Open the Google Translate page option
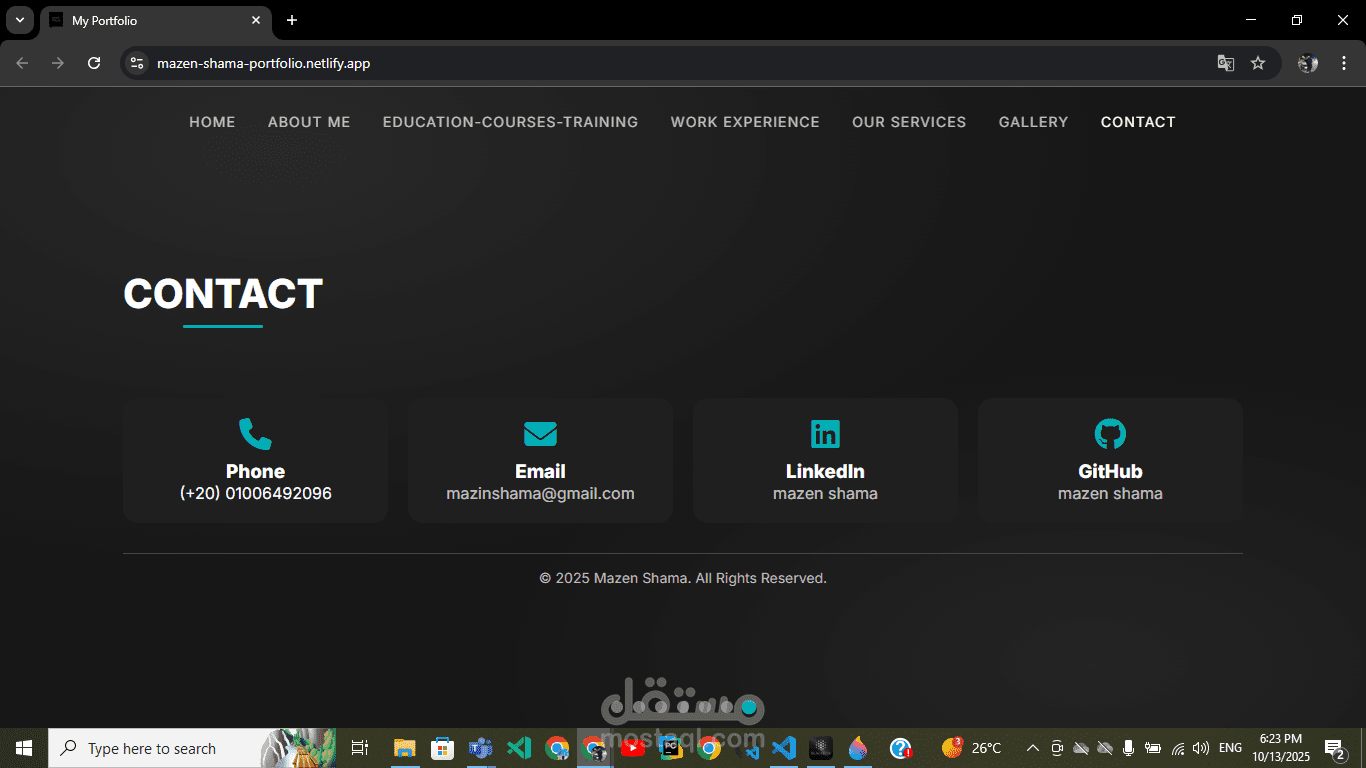This screenshot has height=768, width=1366. click(1225, 63)
